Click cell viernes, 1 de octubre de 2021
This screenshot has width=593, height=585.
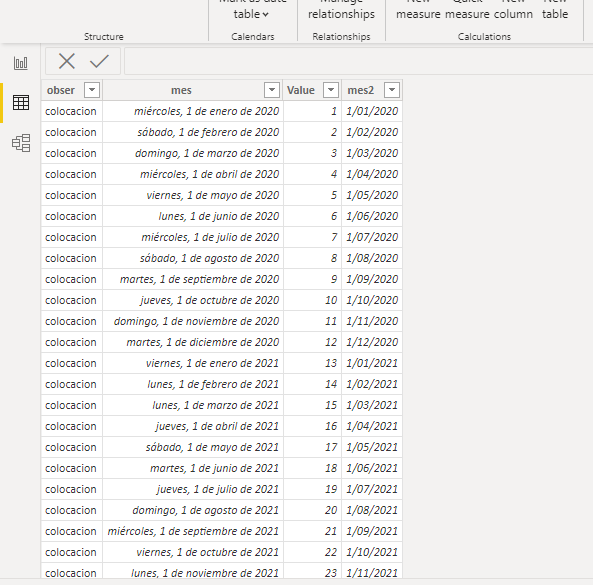point(193,552)
